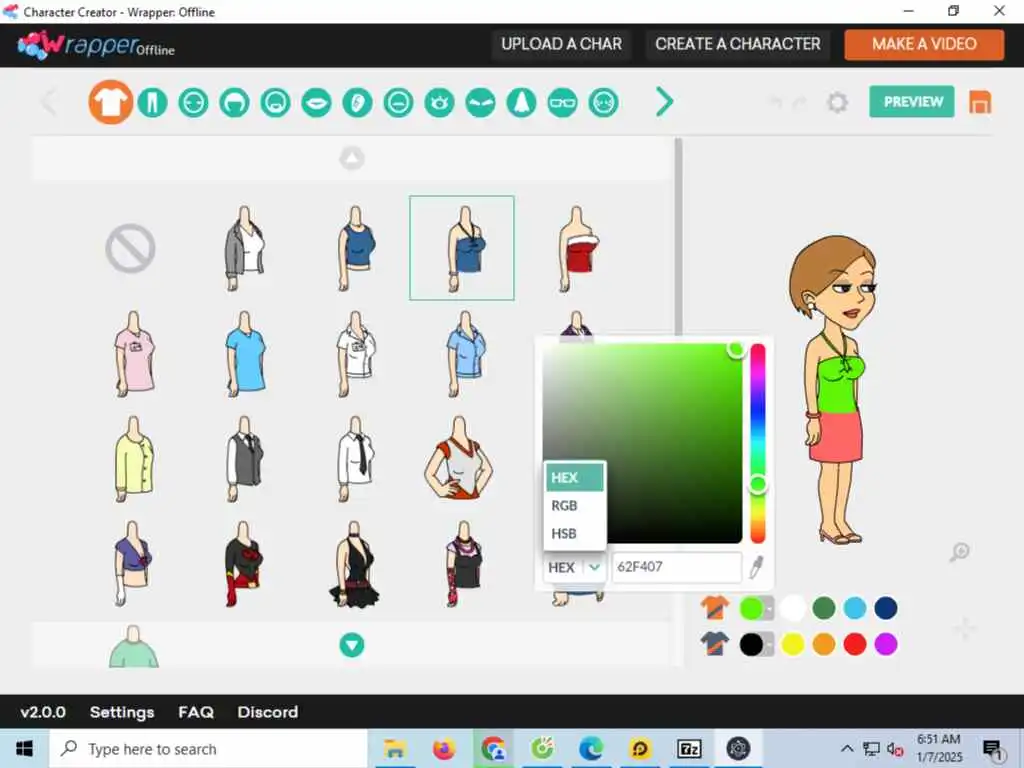Click the eyedropper color picker tool
The image size is (1024, 768).
click(x=756, y=567)
